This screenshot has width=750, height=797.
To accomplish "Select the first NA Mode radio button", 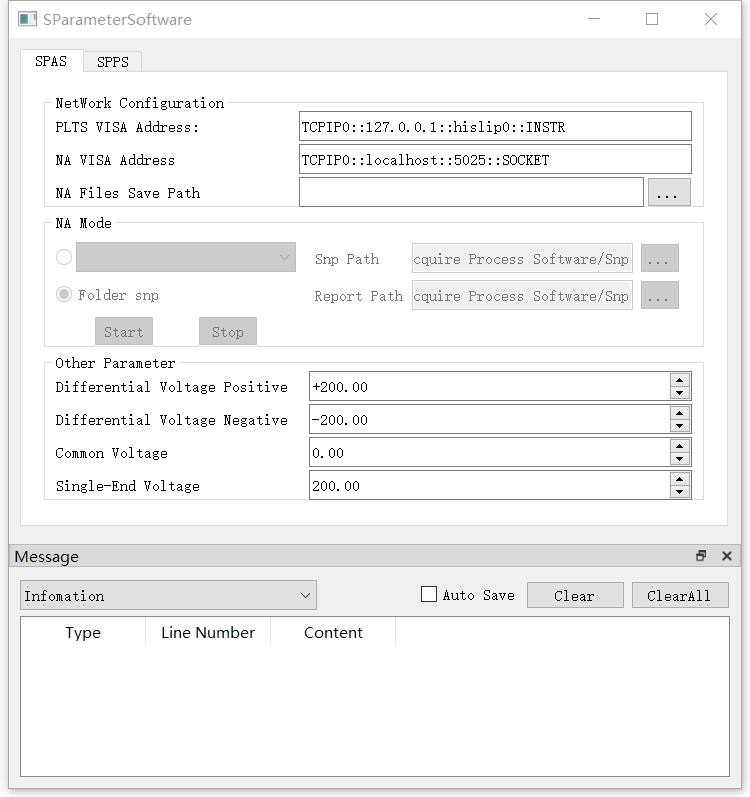I will 65,258.
